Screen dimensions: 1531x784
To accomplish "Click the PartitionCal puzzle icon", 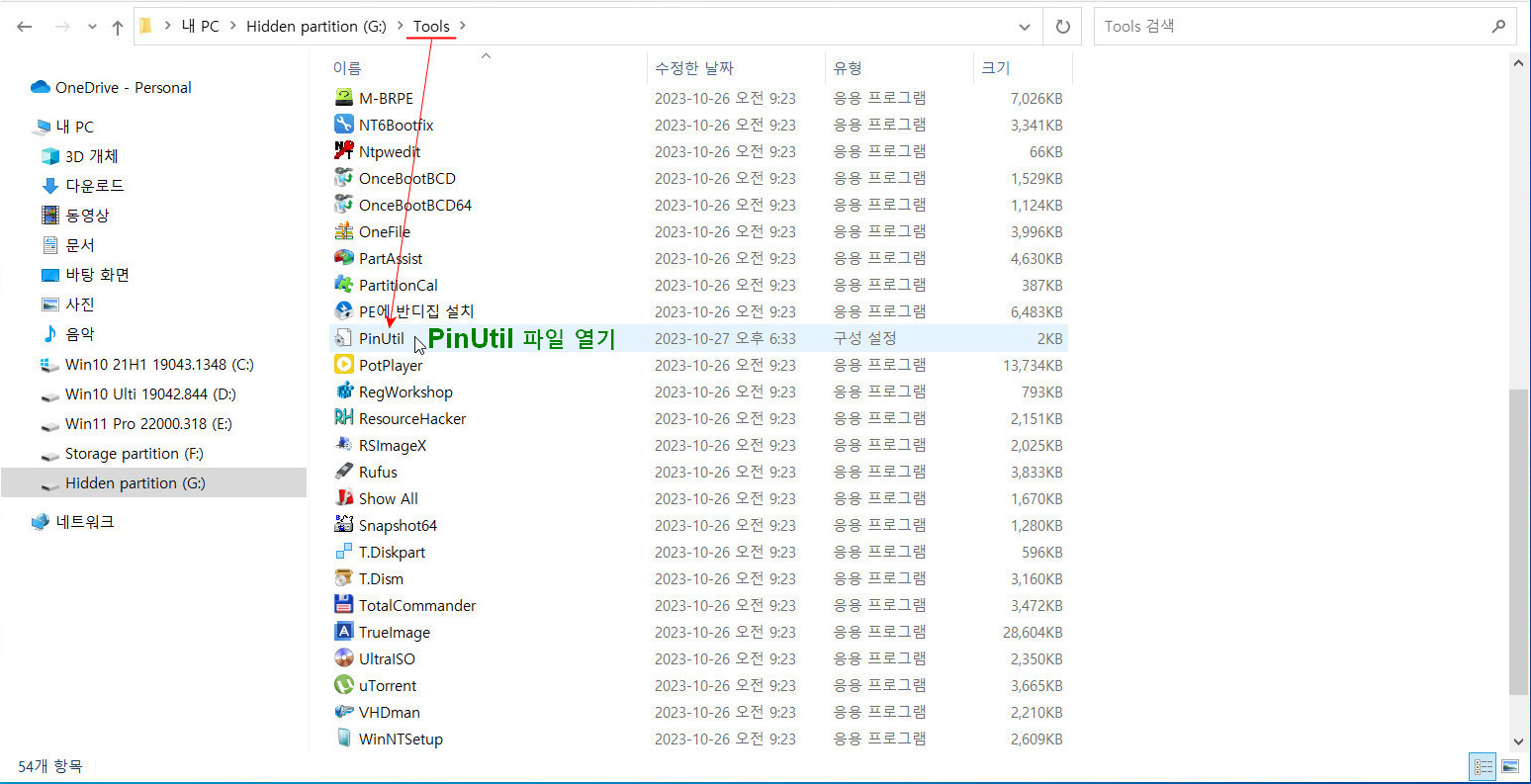I will pos(343,285).
